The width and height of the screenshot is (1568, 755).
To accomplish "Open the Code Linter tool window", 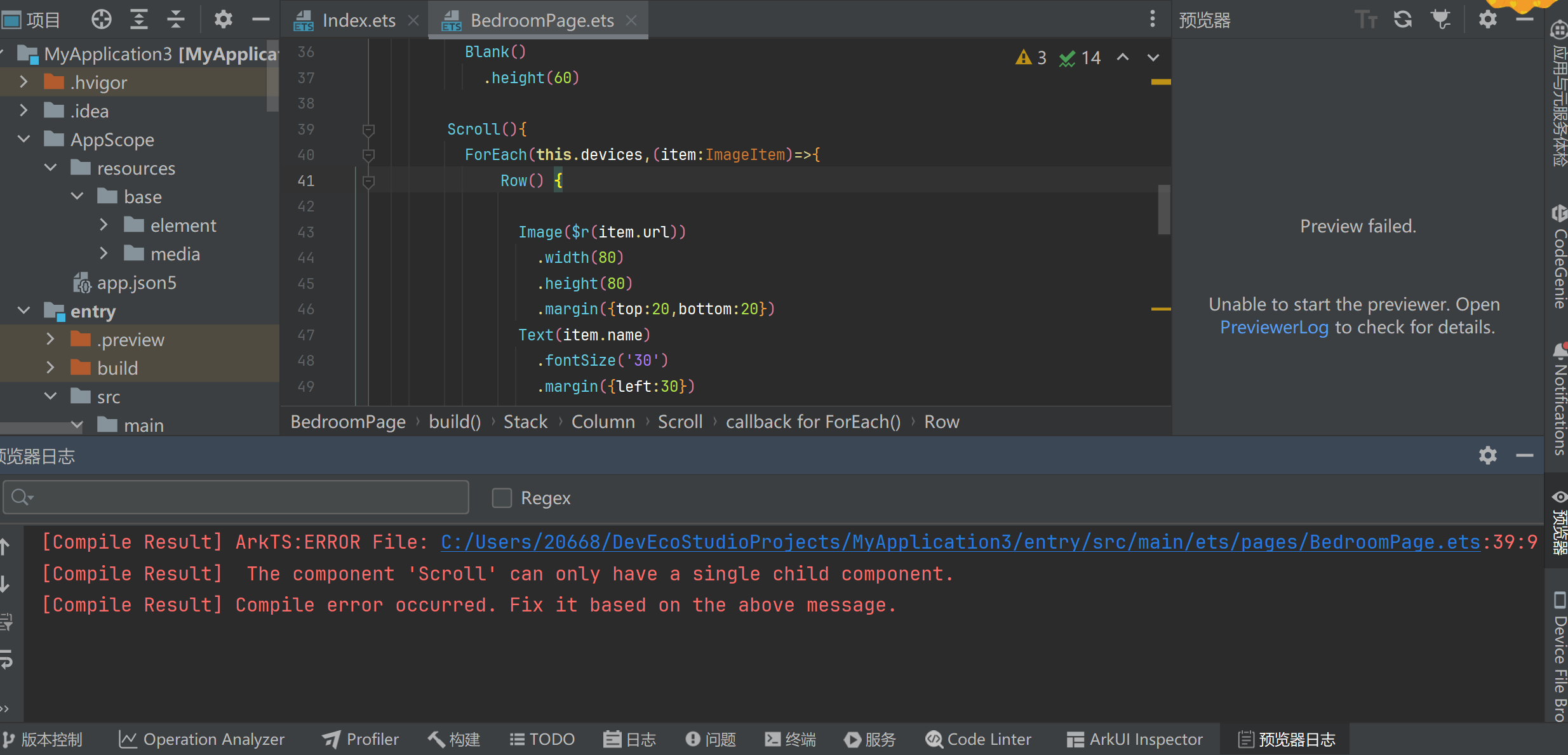I will point(978,739).
